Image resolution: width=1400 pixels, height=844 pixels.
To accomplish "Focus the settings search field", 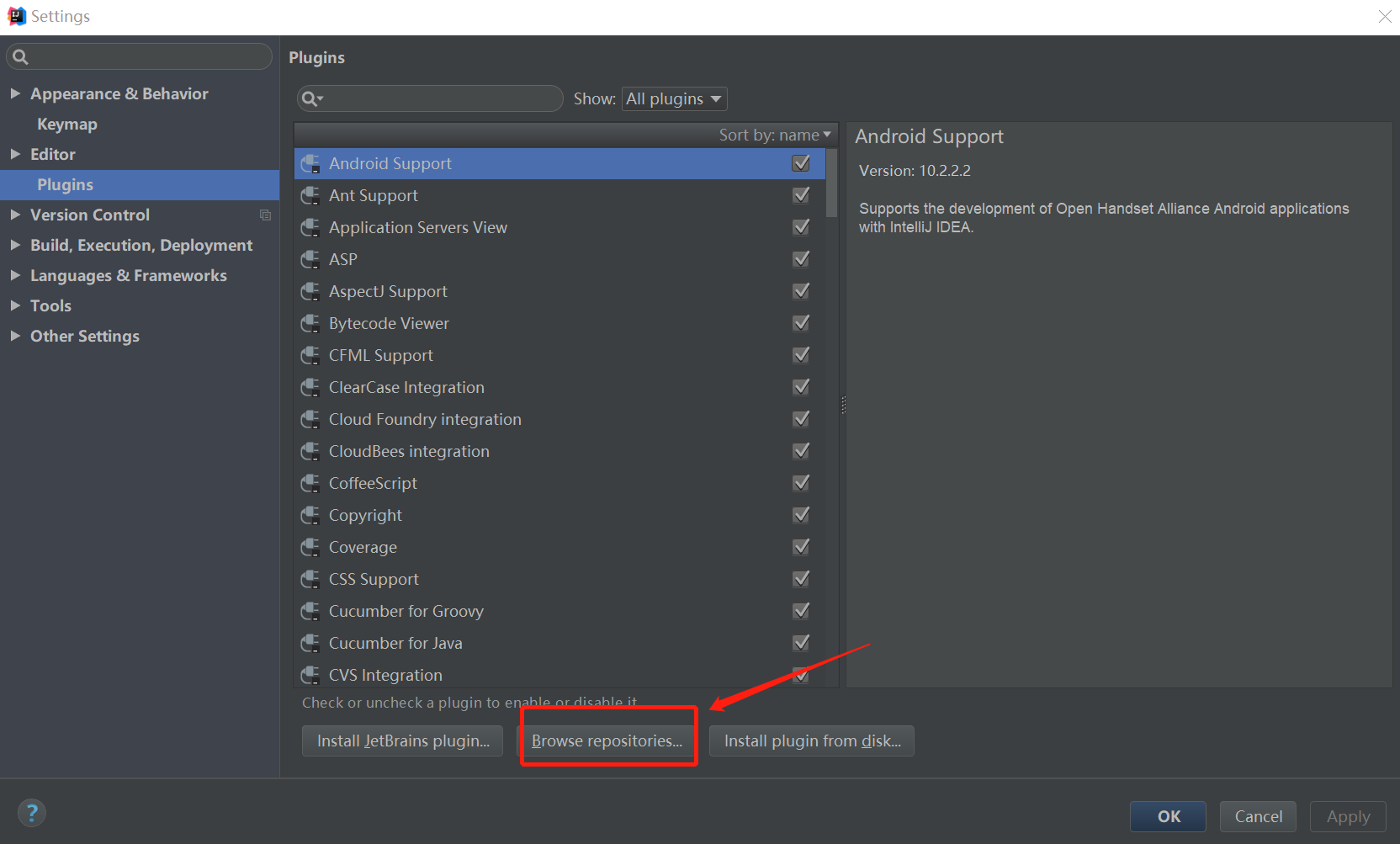I will [x=140, y=56].
